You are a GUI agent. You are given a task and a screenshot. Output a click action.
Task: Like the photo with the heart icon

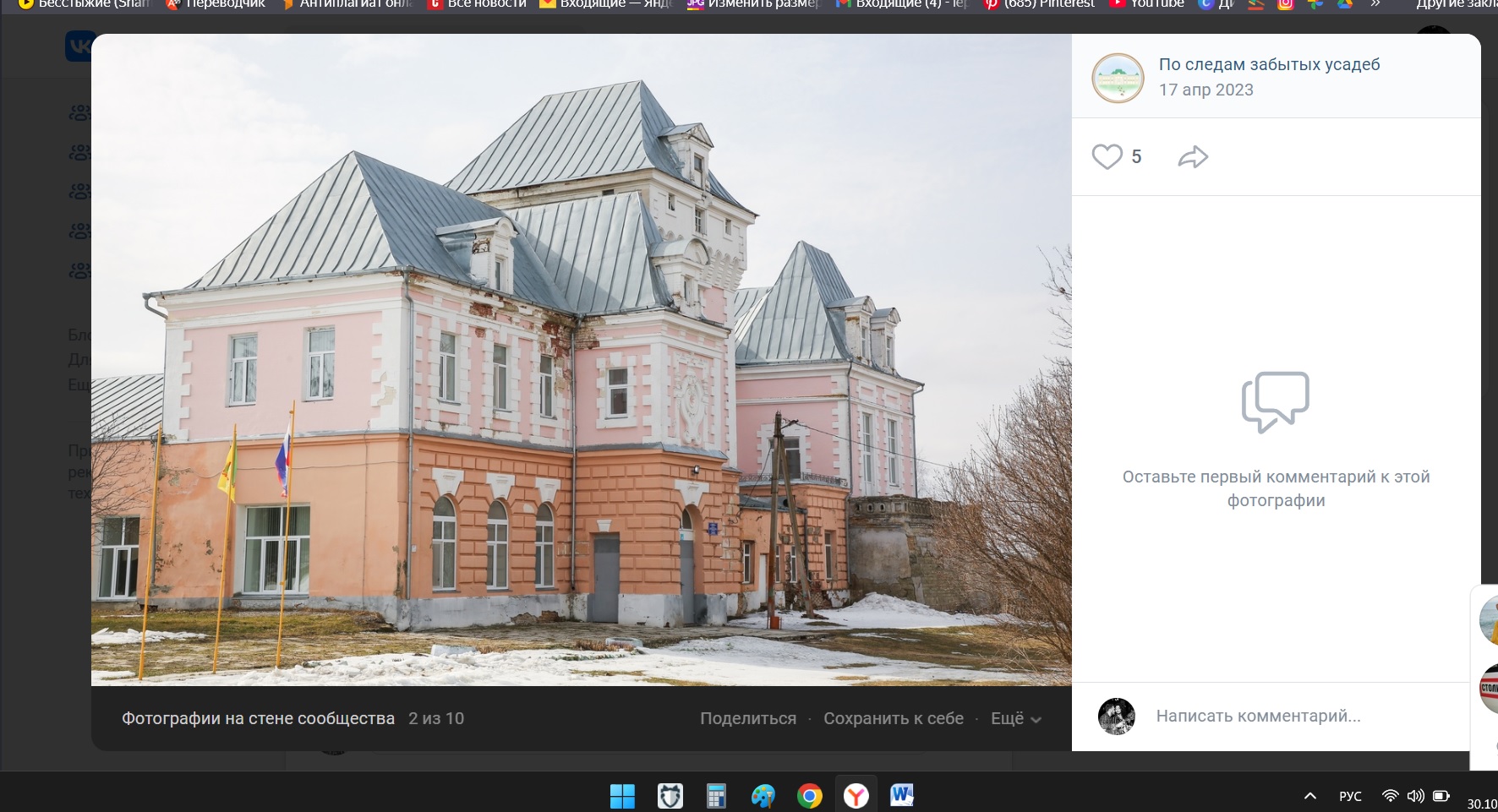coord(1107,157)
